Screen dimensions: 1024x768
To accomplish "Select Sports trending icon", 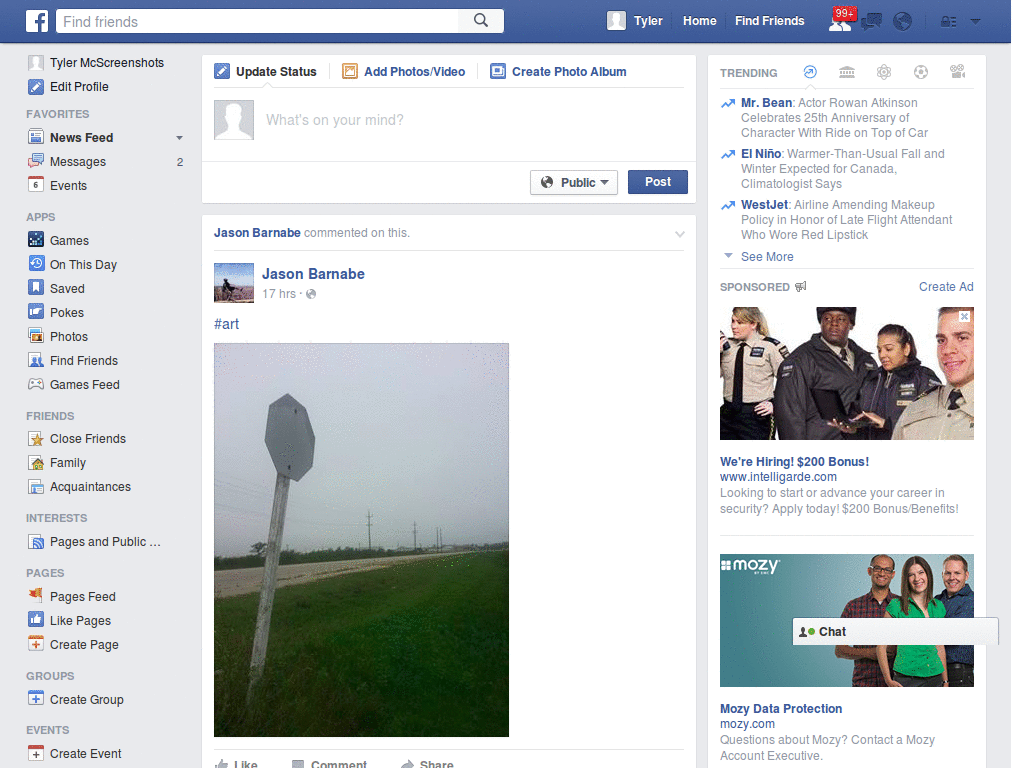I will (921, 72).
